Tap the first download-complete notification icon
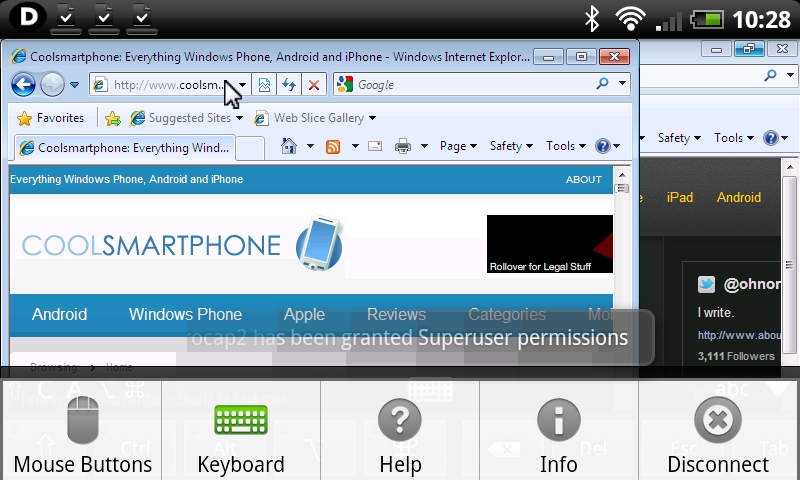Viewport: 800px width, 480px height. click(66, 19)
